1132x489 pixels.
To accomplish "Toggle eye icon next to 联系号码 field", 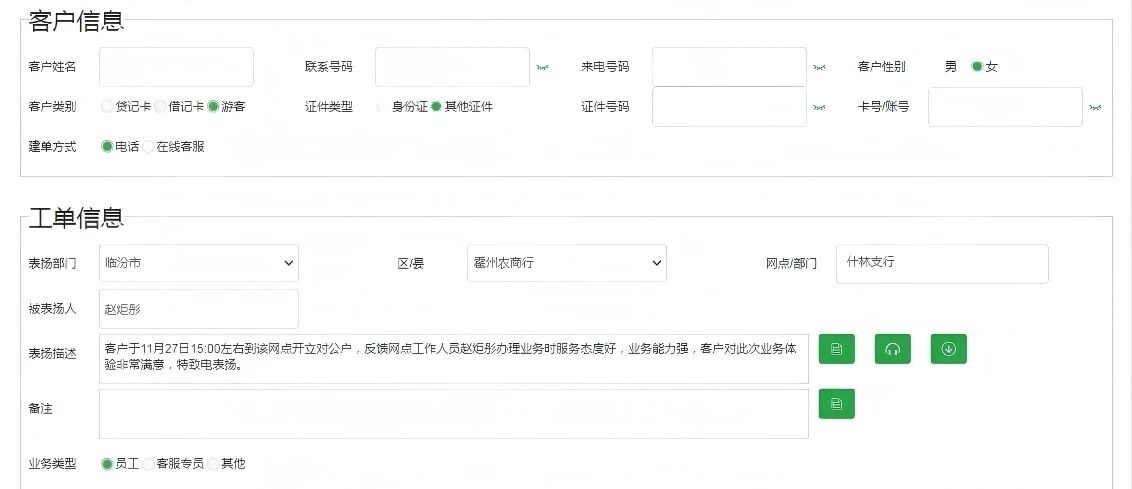I will point(542,67).
